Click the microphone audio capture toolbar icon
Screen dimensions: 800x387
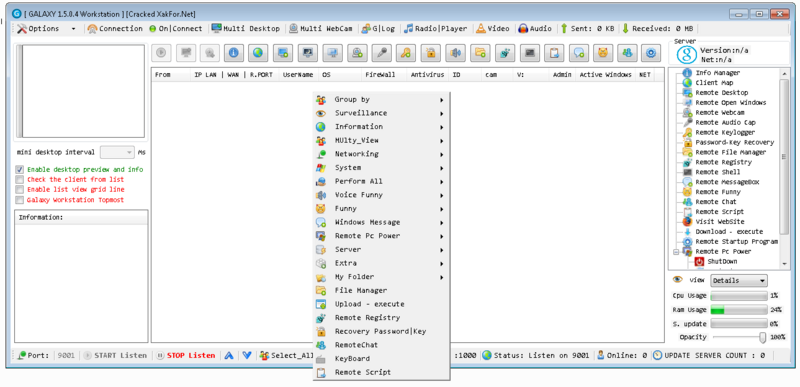[381, 52]
